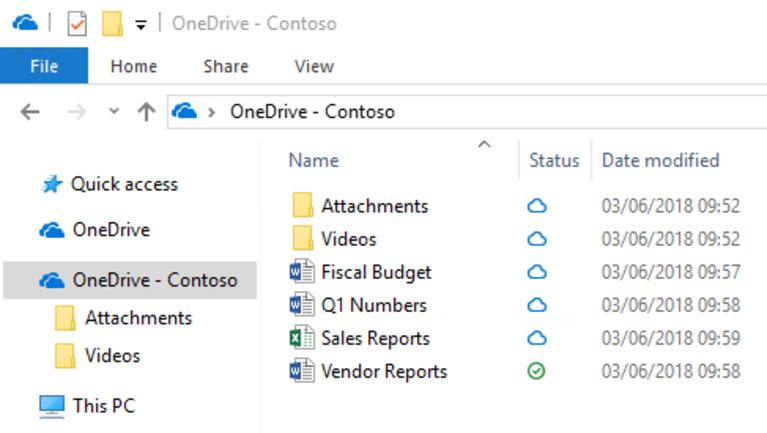The image size is (767, 433).
Task: Sort by the Name column header
Action: (314, 160)
